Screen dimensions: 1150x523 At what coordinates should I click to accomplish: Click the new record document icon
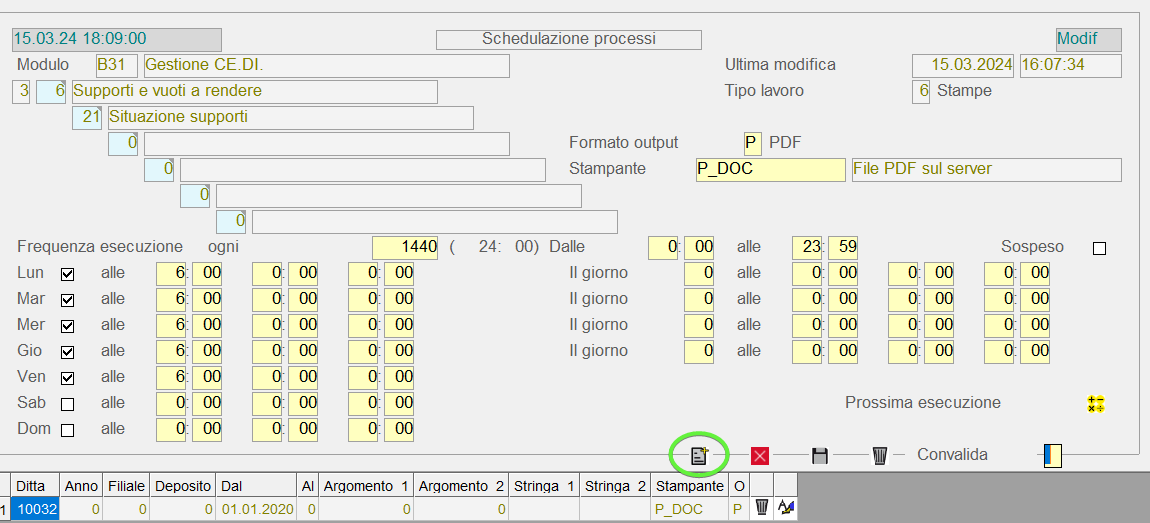point(699,455)
